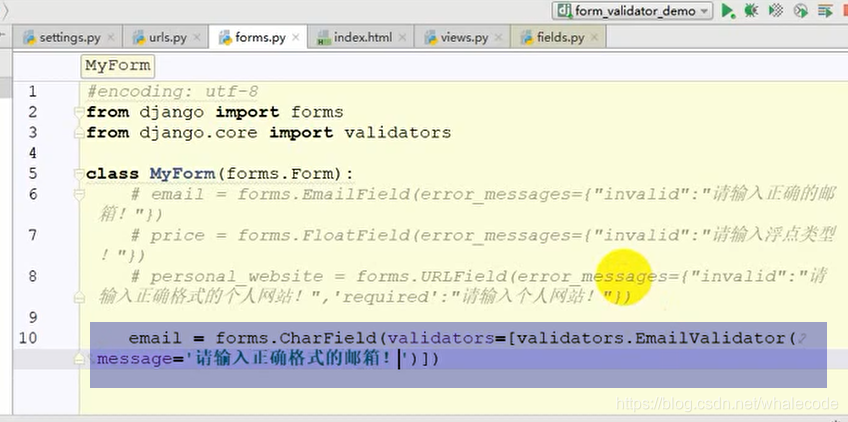This screenshot has width=848, height=422.
Task: Click 'django.core' in line 3
Action: click(x=198, y=133)
